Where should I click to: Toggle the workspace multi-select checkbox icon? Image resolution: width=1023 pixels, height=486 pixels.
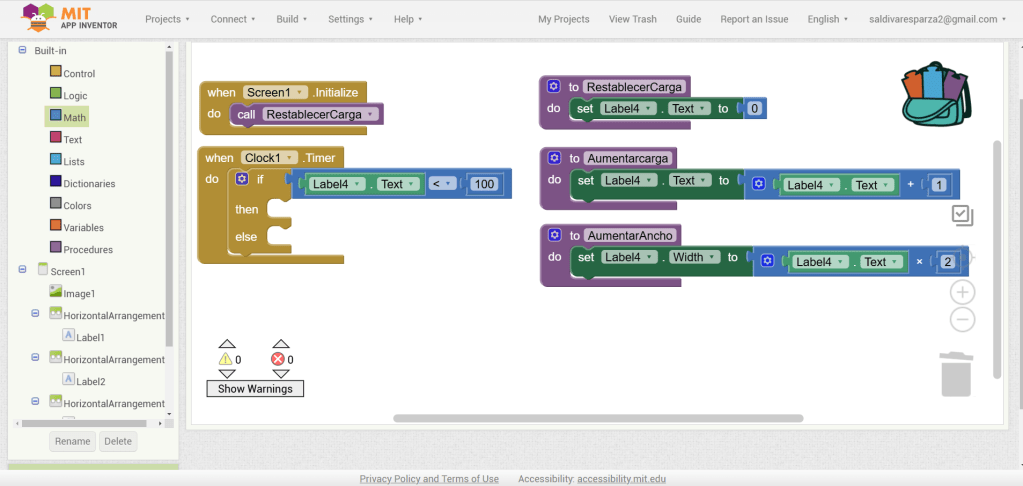pyautogui.click(x=962, y=215)
